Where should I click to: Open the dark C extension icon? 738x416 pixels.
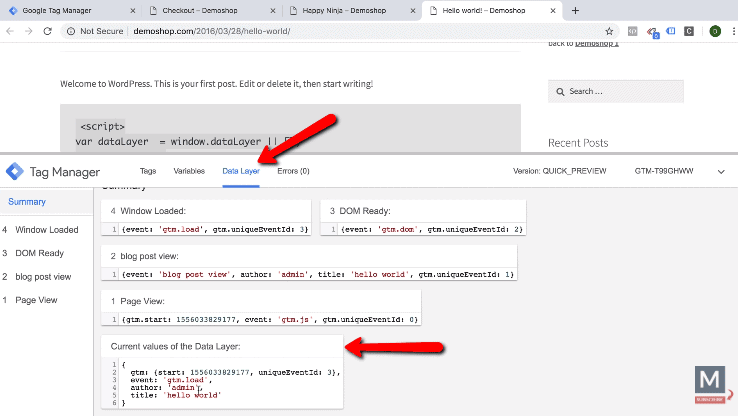[x=689, y=31]
